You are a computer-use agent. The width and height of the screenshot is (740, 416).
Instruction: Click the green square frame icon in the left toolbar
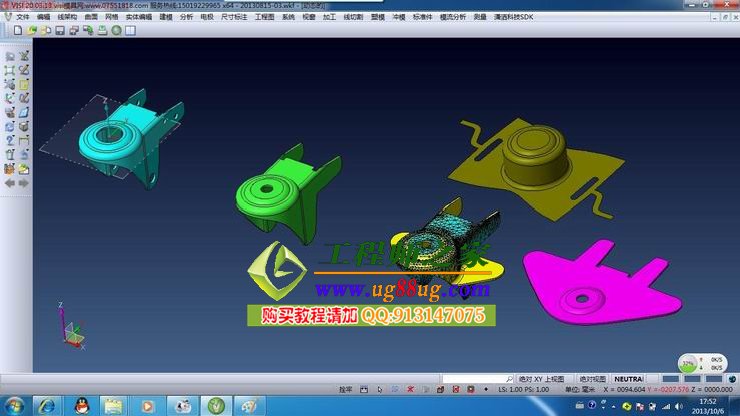point(10,70)
